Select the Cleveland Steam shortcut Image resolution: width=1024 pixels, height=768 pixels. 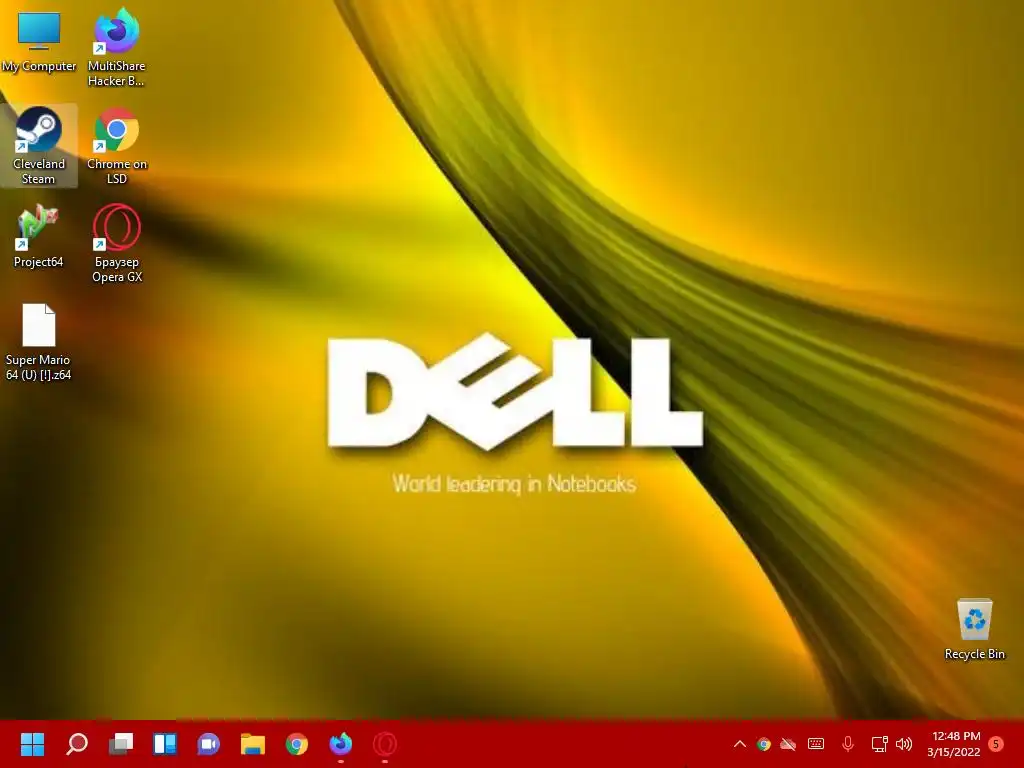39,146
